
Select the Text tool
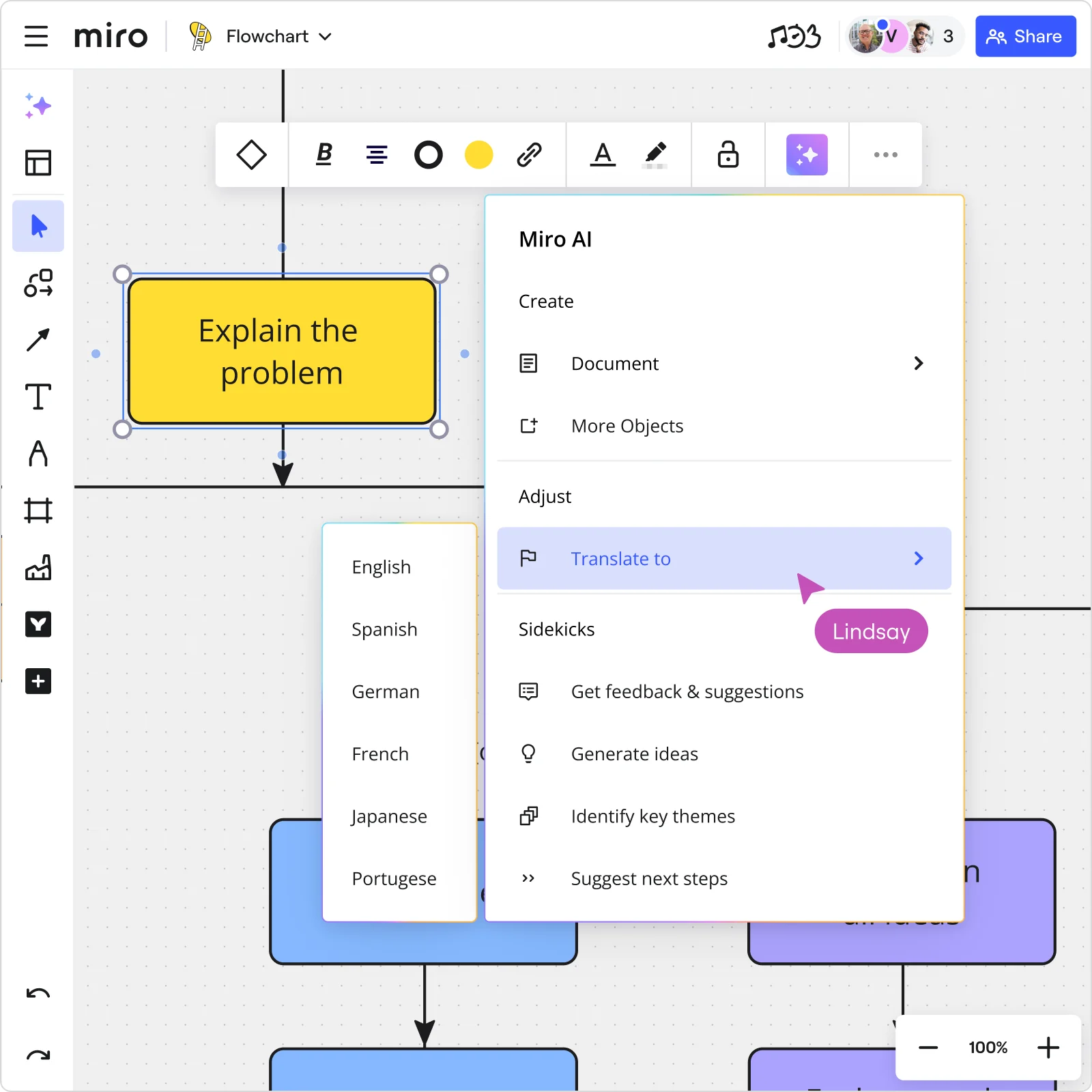pos(38,397)
